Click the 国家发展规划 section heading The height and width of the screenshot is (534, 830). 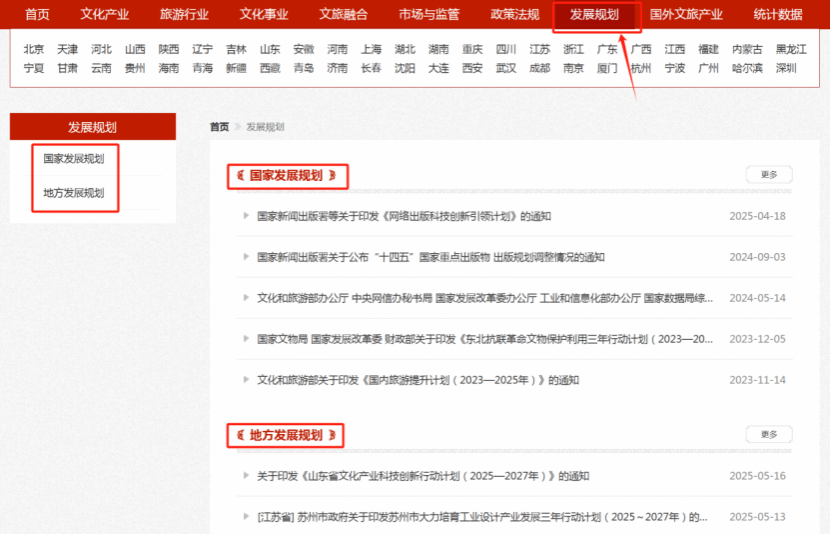[286, 176]
